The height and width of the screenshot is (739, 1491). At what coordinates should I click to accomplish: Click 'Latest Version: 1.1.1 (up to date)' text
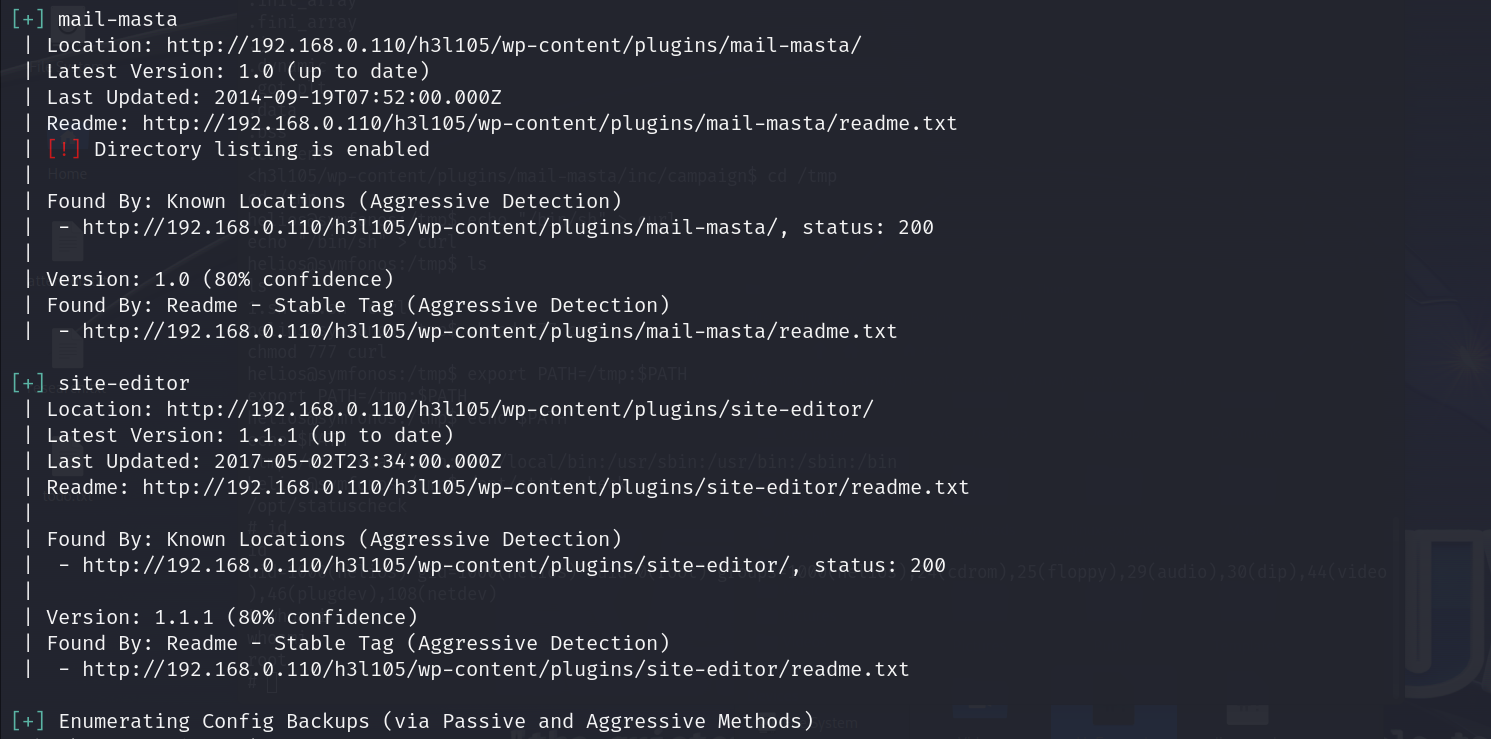pyautogui.click(x=250, y=435)
